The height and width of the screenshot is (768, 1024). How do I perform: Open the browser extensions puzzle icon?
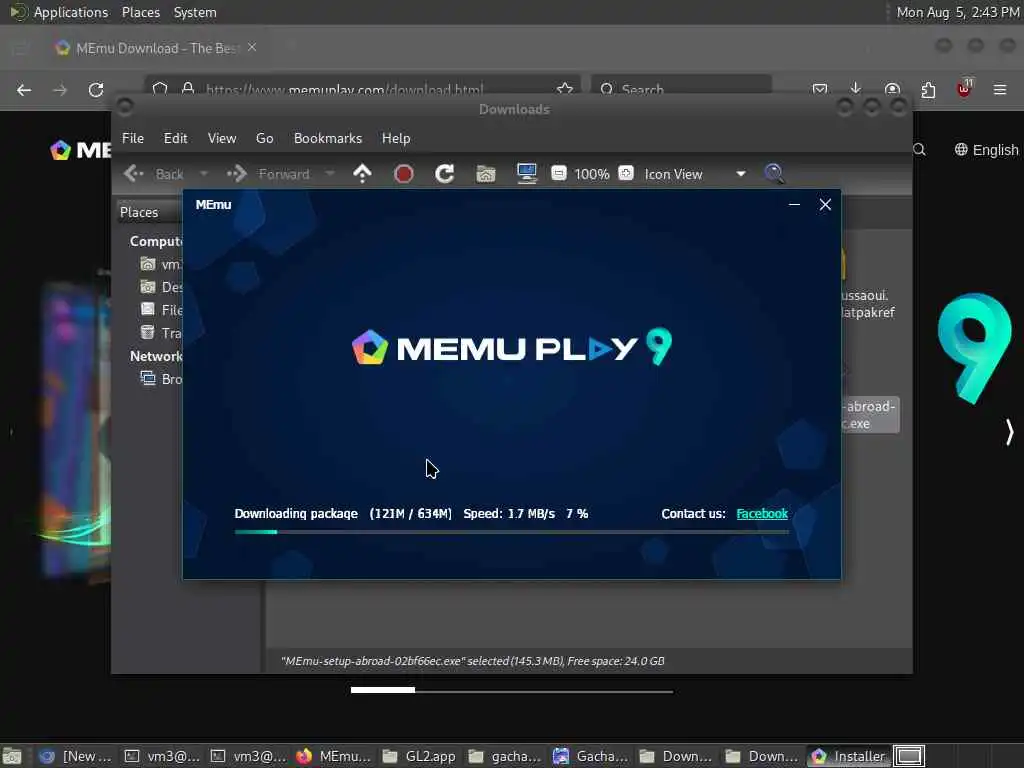(x=928, y=90)
